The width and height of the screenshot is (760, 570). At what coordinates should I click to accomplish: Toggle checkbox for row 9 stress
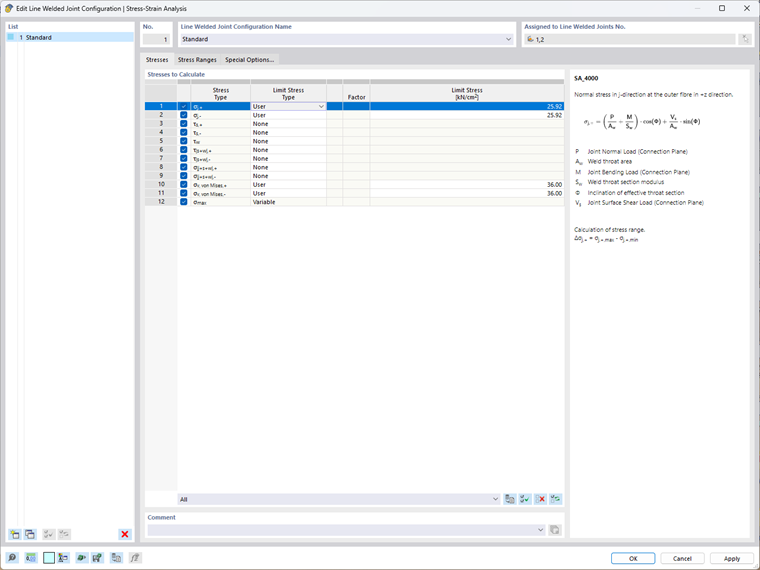coord(184,176)
